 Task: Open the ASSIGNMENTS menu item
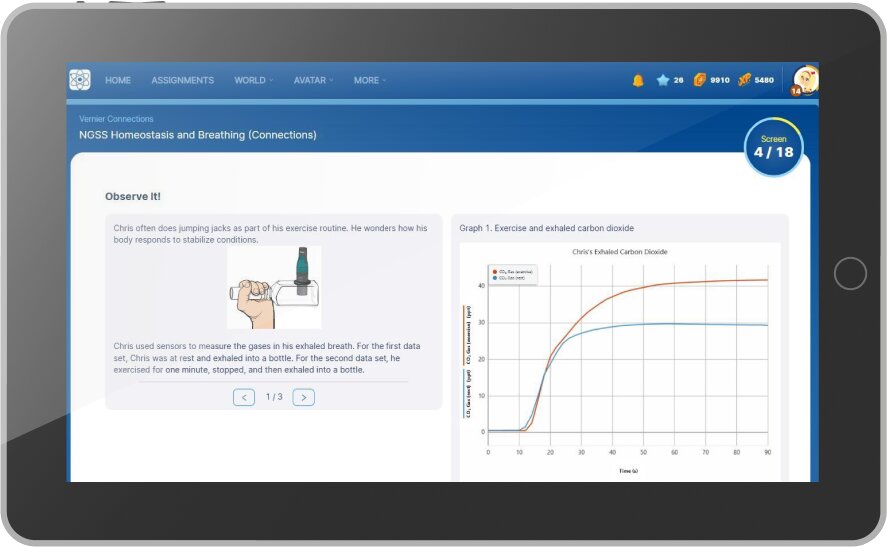point(182,81)
